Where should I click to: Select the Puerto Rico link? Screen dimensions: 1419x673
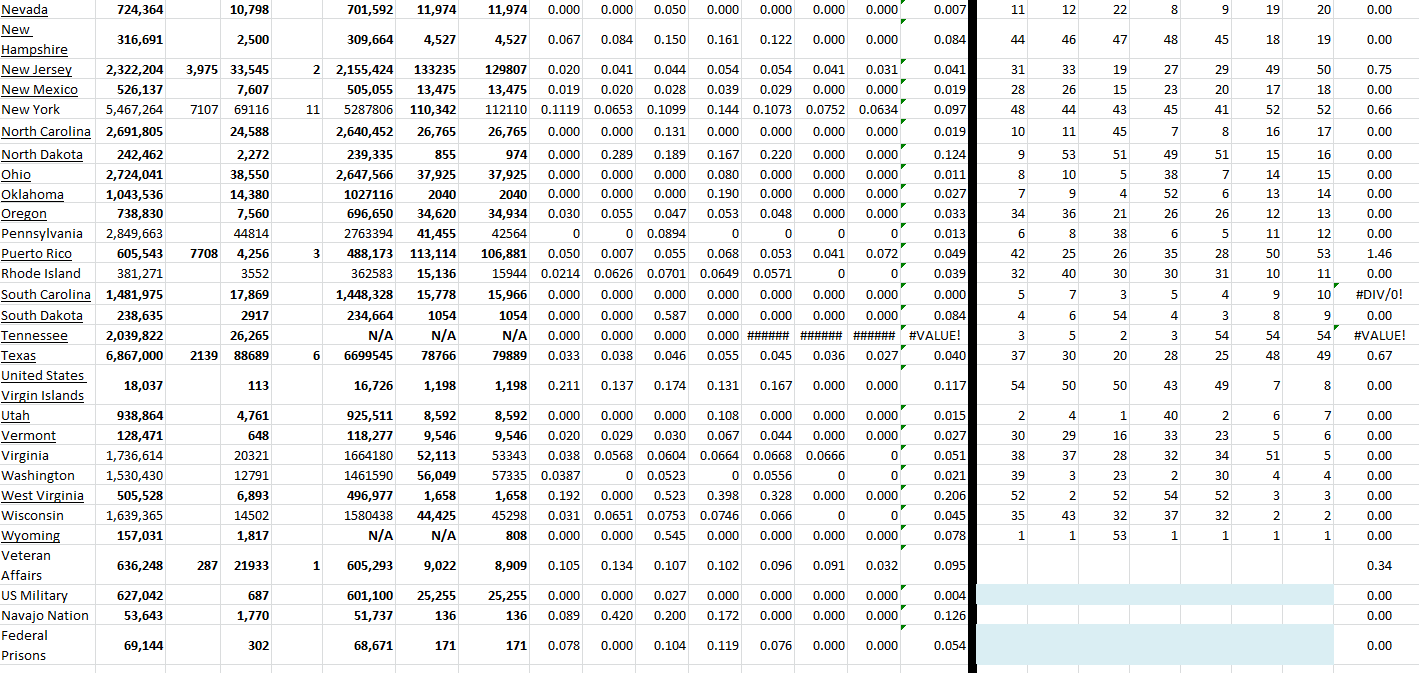point(36,254)
